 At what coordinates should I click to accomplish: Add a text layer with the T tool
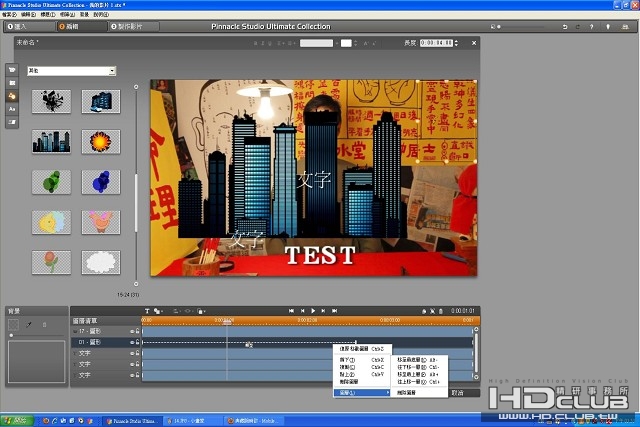147,311
